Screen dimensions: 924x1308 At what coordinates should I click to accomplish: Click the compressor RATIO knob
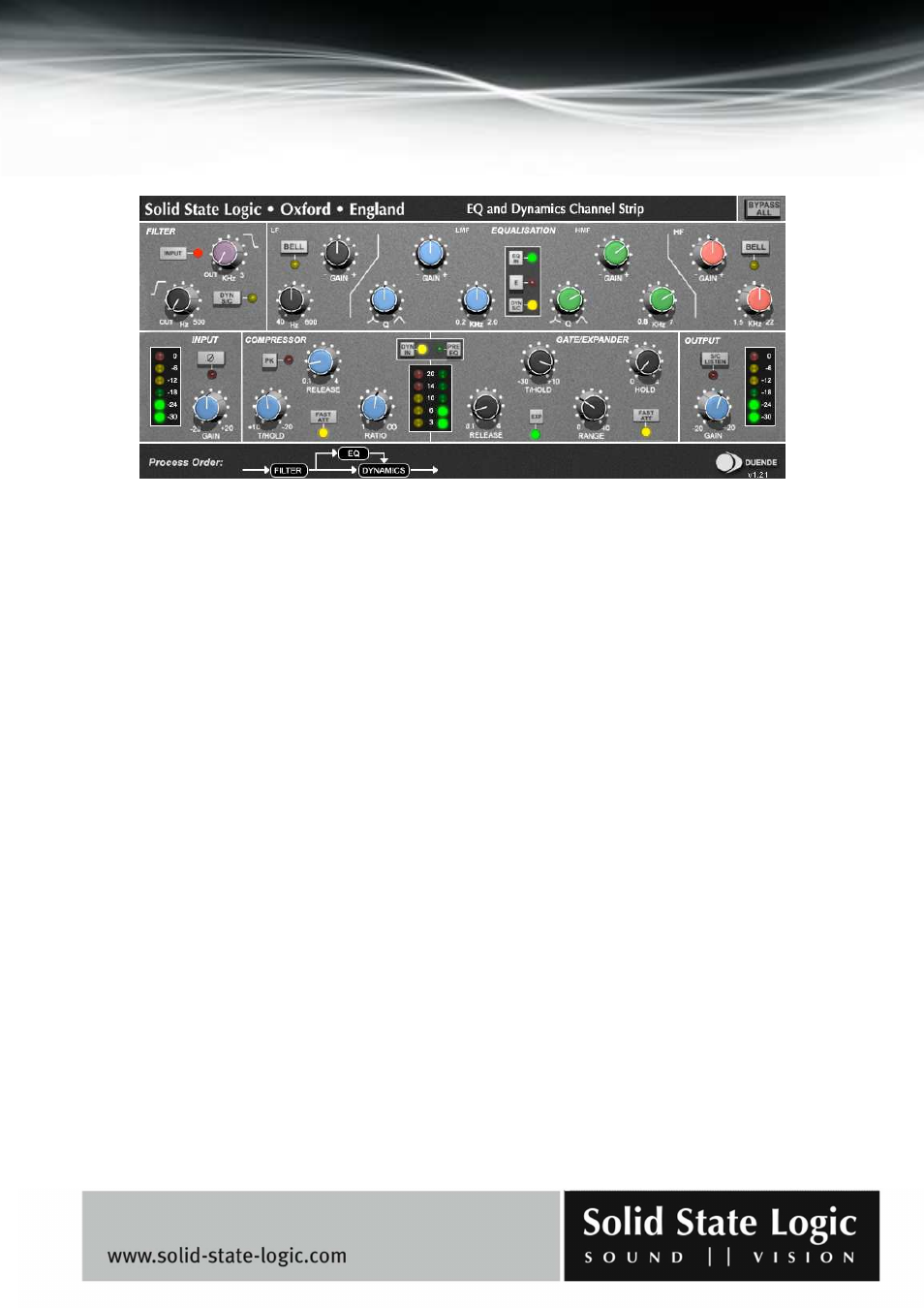click(x=375, y=407)
